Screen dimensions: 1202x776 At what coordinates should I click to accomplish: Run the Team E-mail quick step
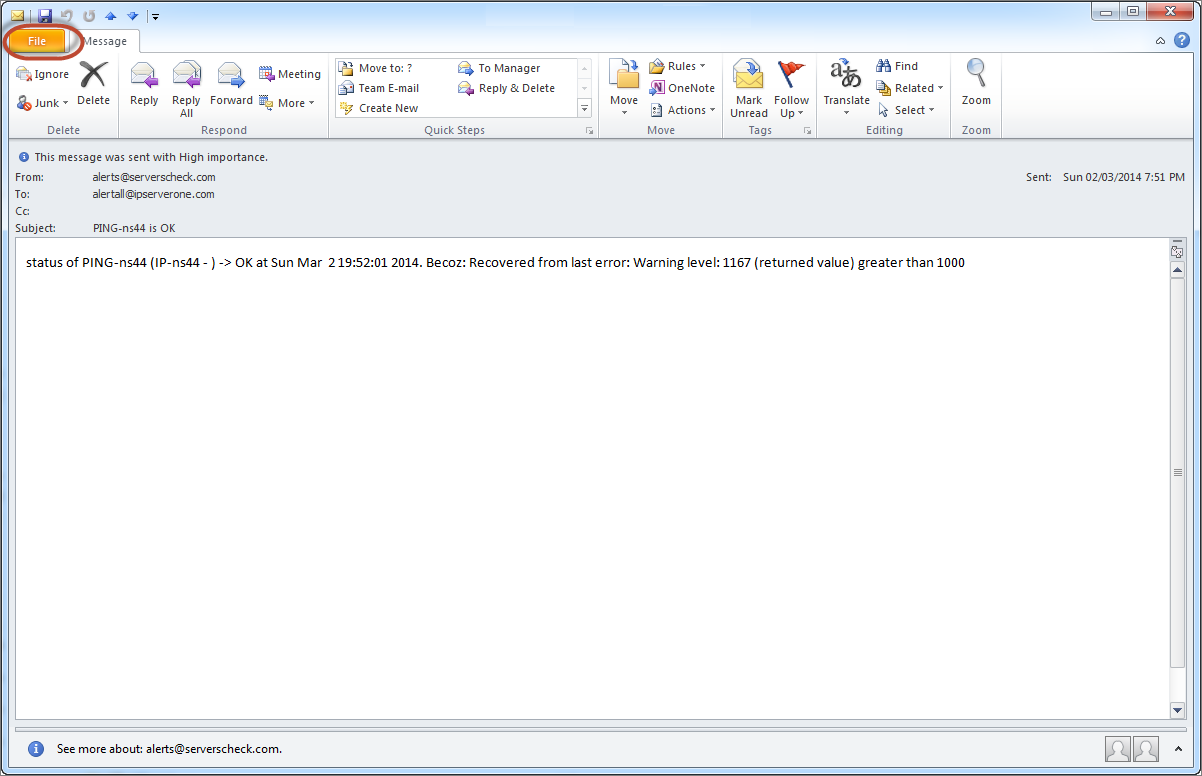379,88
